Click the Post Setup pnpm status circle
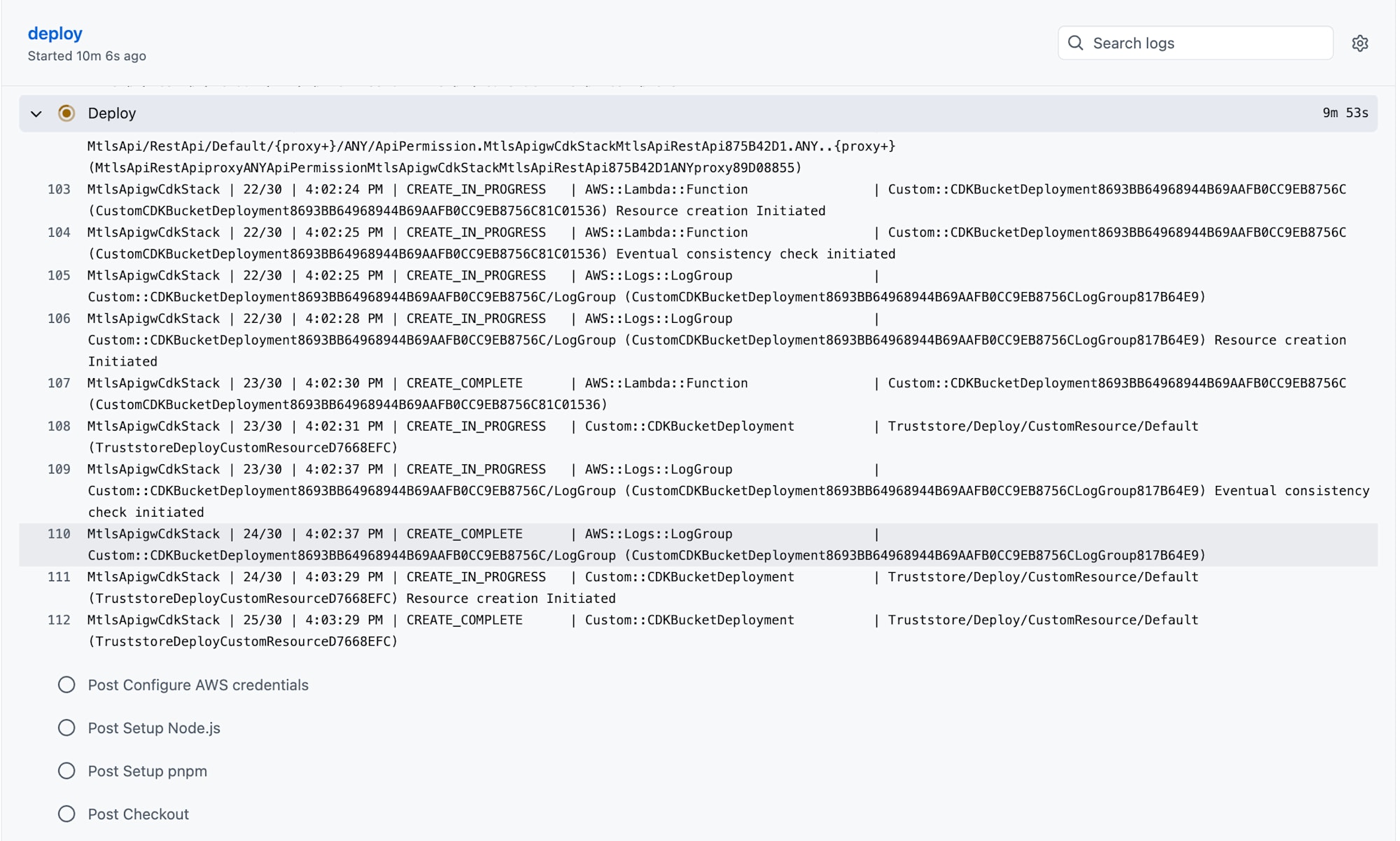 pos(66,771)
